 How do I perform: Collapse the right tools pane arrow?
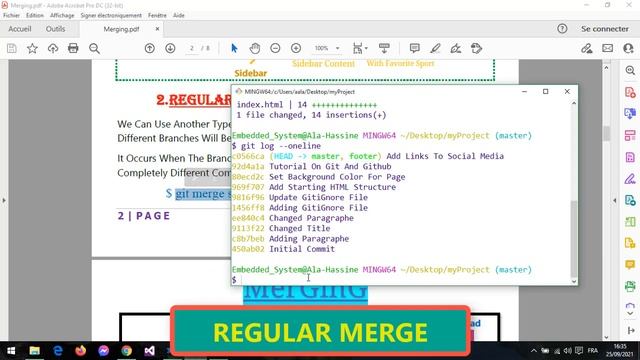615,200
